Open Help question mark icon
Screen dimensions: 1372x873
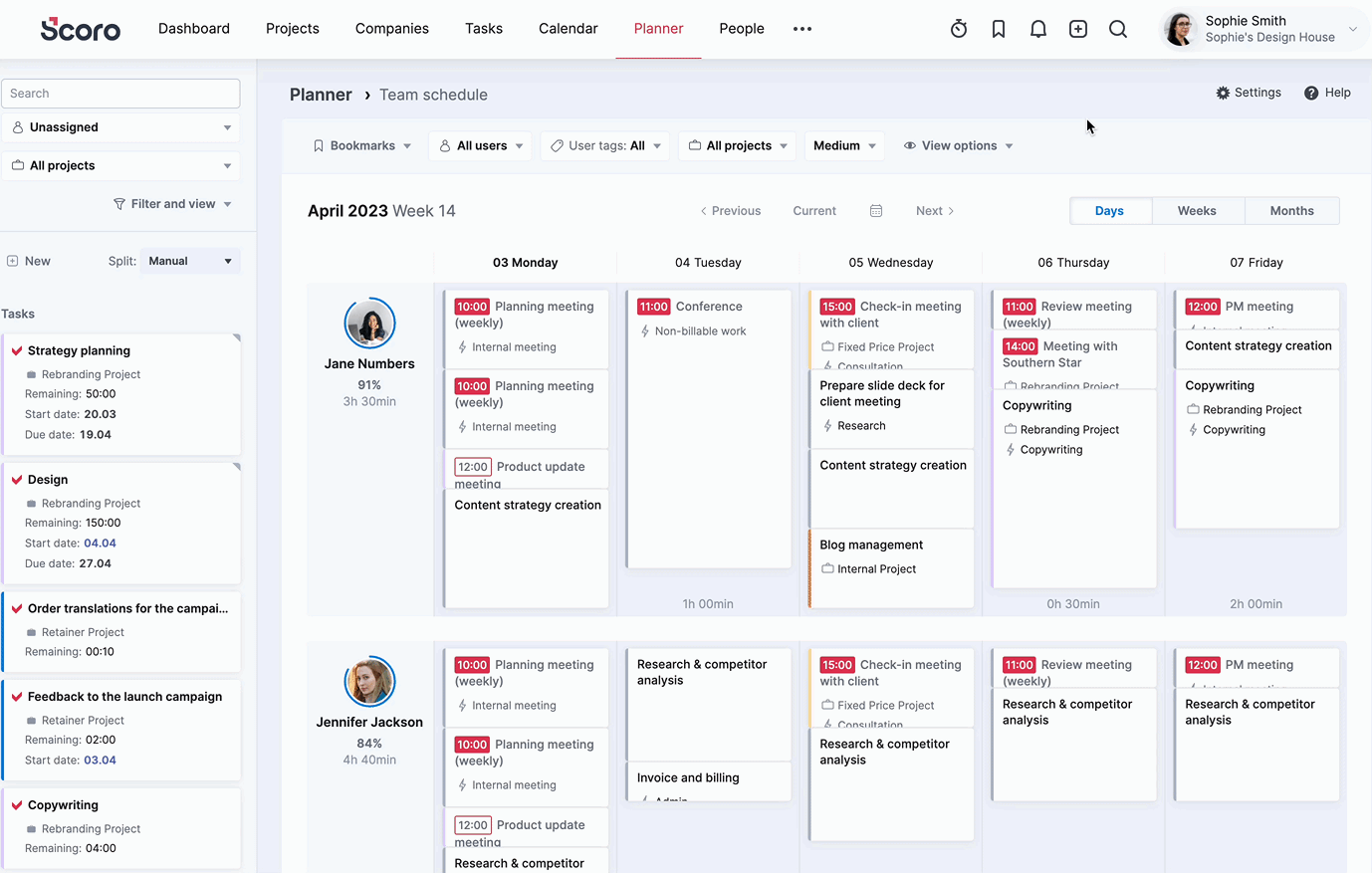[1311, 93]
